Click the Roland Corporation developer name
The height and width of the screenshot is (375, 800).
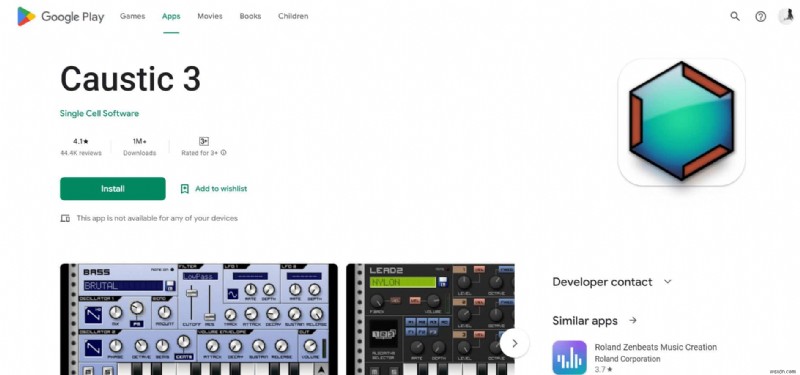click(x=627, y=359)
